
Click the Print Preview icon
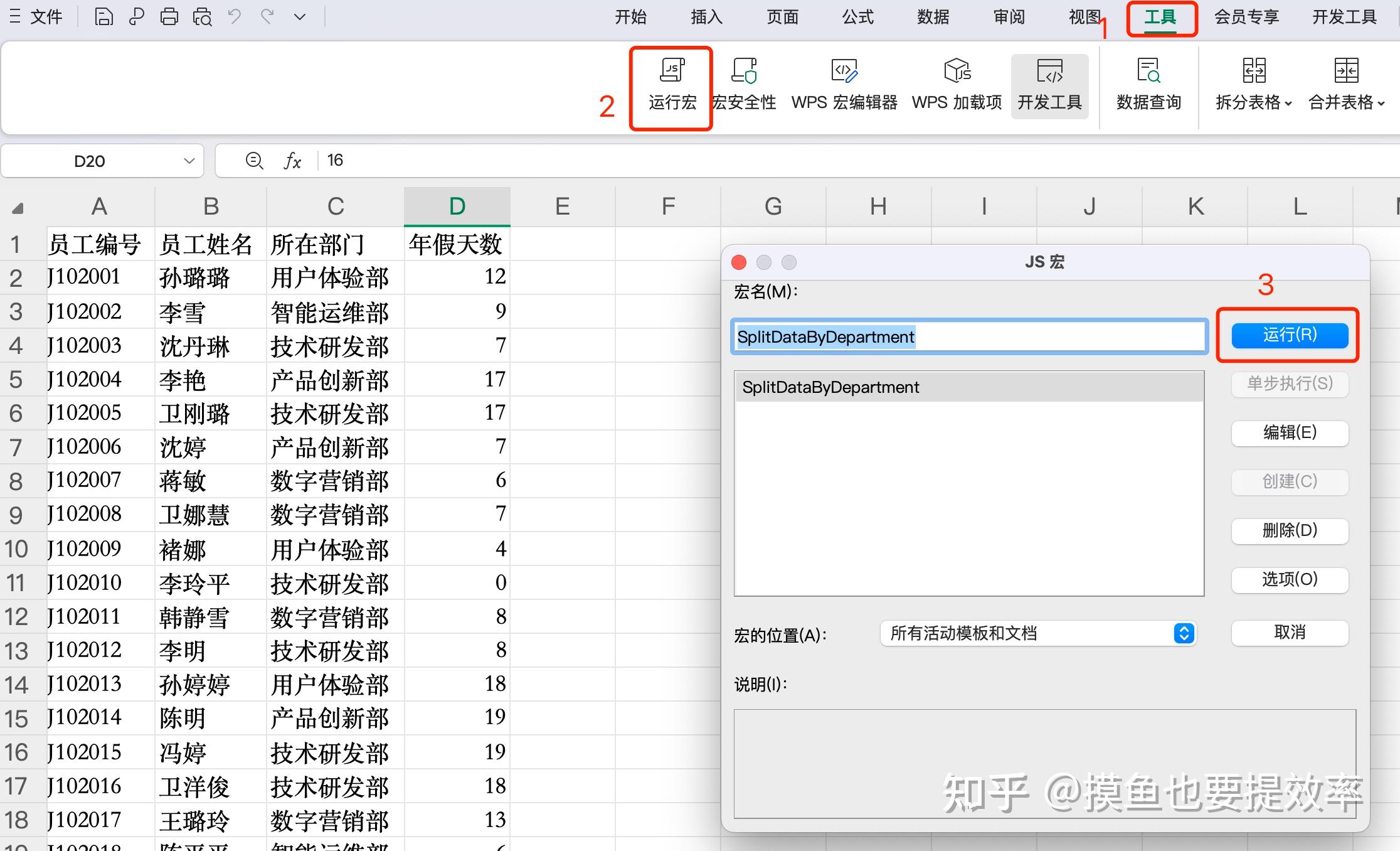tap(202, 16)
